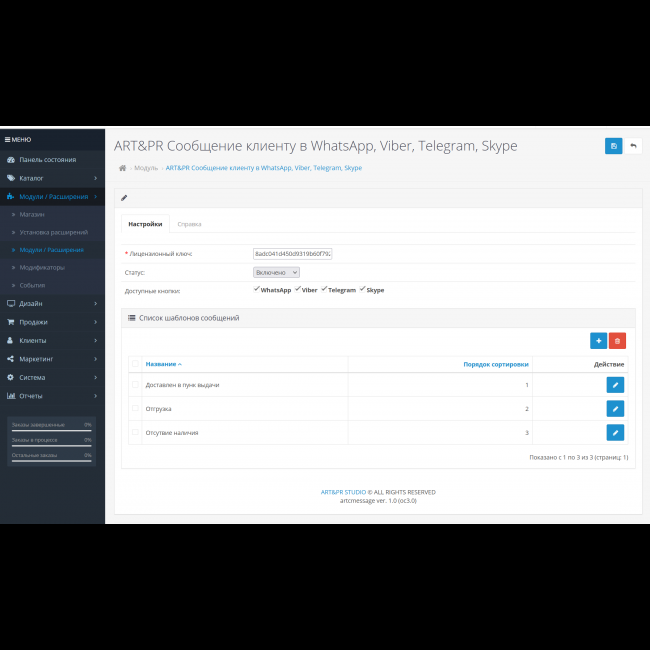Open the Статус dropdown
This screenshot has height=650, width=650.
click(x=276, y=272)
